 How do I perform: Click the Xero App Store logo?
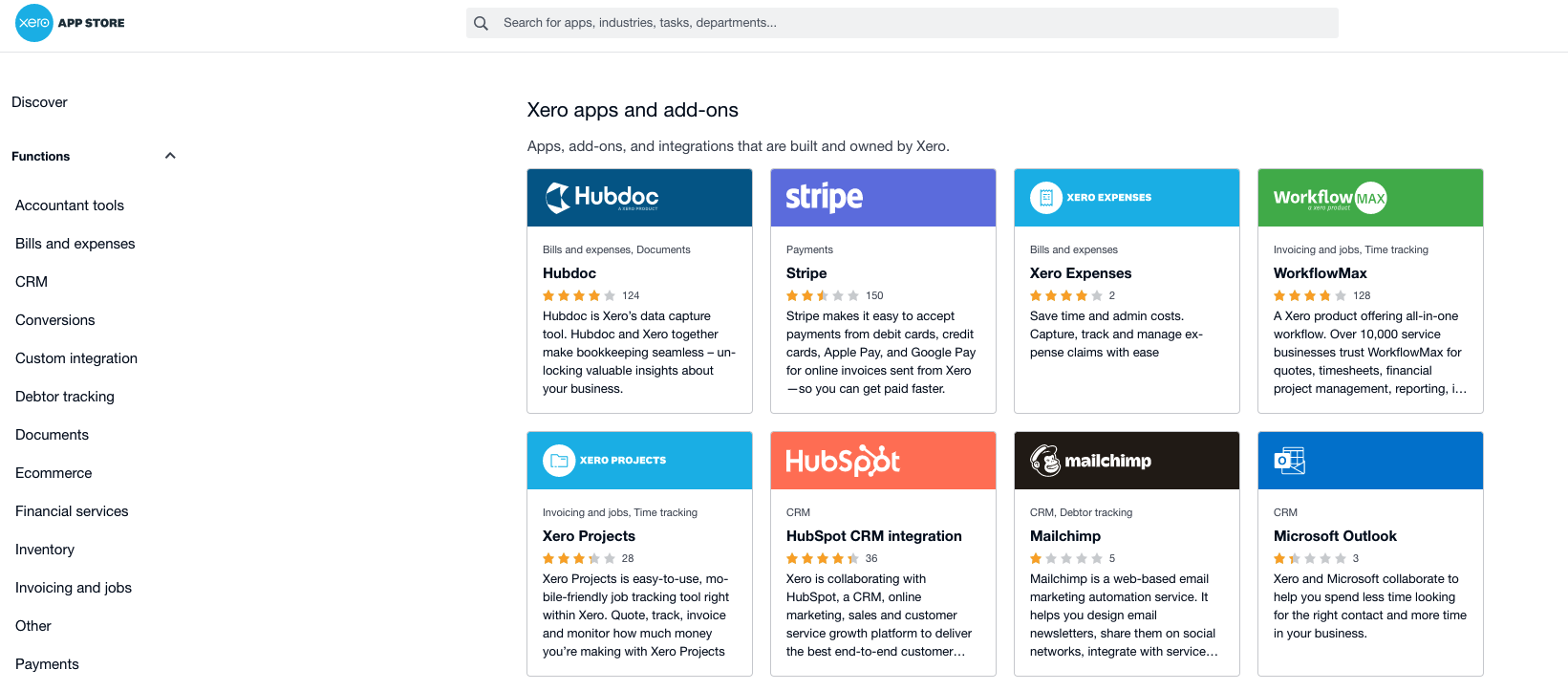70,23
